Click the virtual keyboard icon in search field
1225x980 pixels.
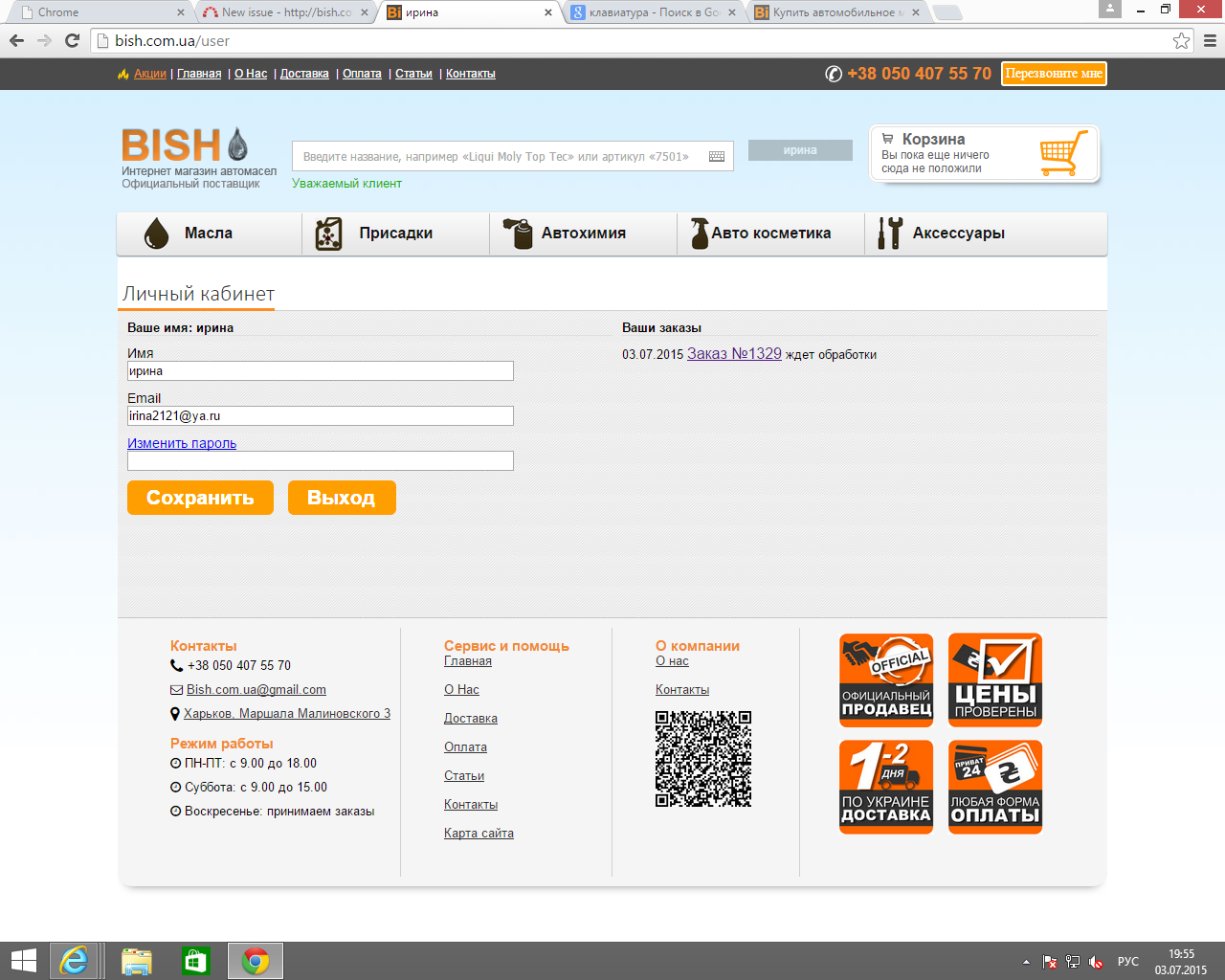pyautogui.click(x=716, y=157)
